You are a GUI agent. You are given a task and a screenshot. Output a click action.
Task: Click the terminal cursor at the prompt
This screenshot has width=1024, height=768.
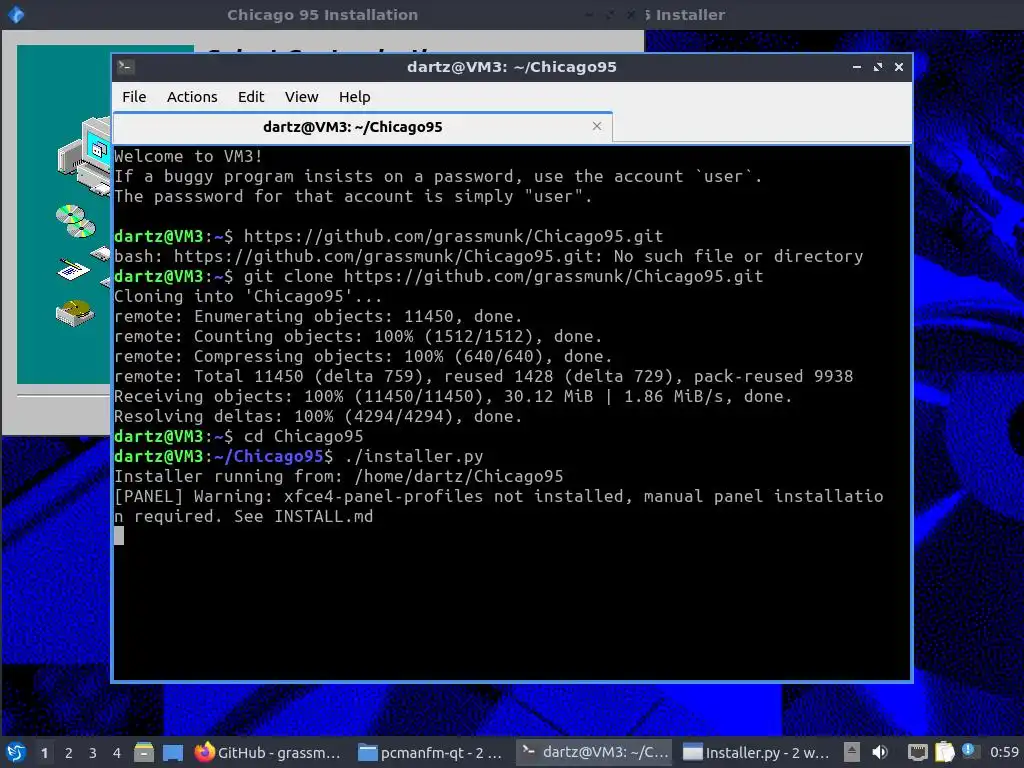point(119,536)
